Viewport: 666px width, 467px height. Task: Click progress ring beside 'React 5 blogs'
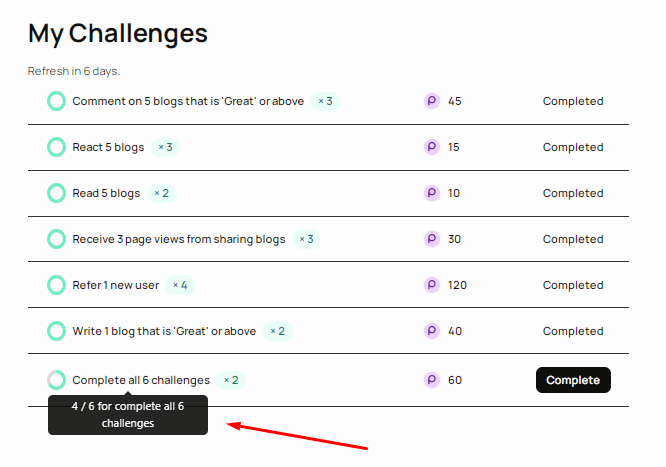click(x=56, y=147)
